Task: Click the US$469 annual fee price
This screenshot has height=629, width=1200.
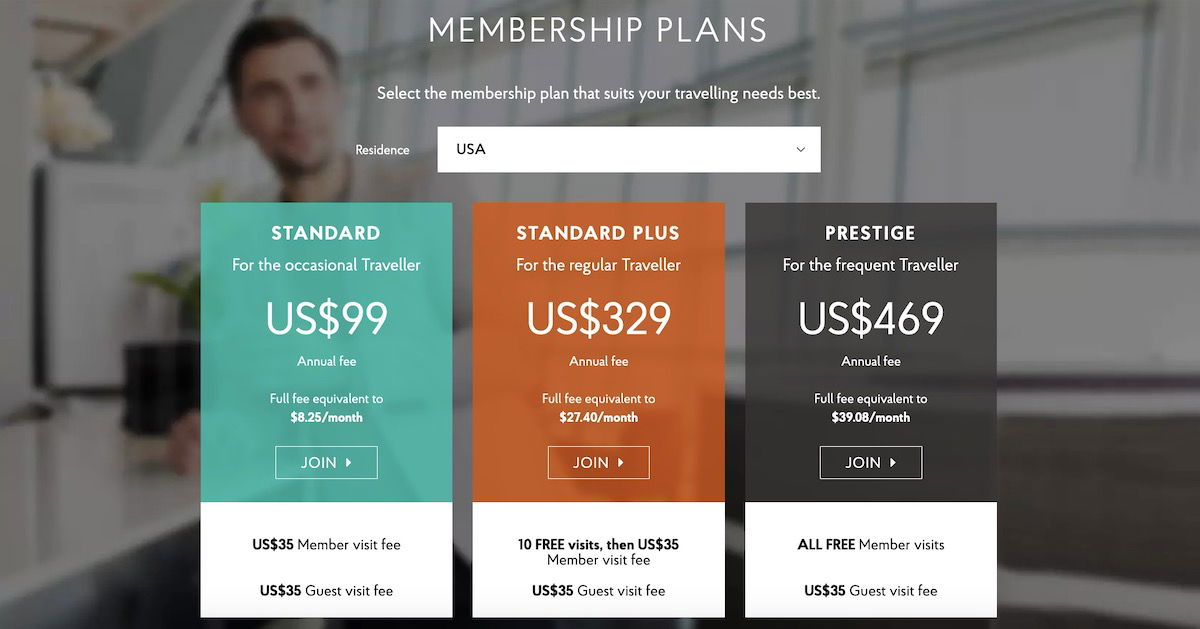Action: (871, 318)
